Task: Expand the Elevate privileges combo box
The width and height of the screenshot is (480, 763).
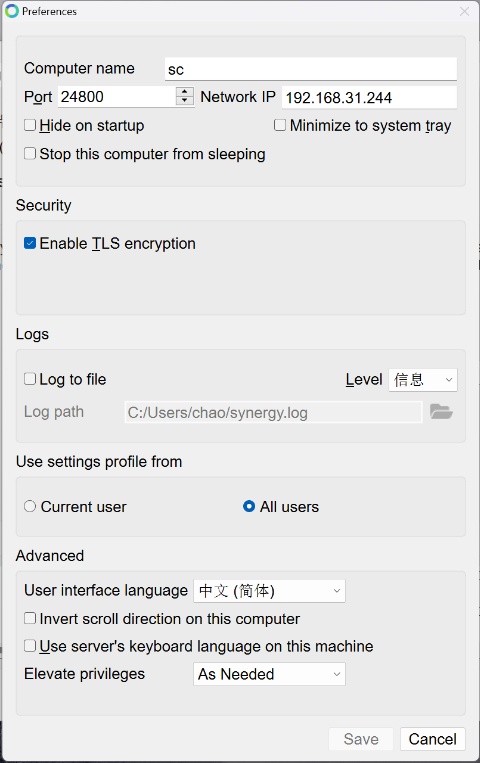Action: 269,674
